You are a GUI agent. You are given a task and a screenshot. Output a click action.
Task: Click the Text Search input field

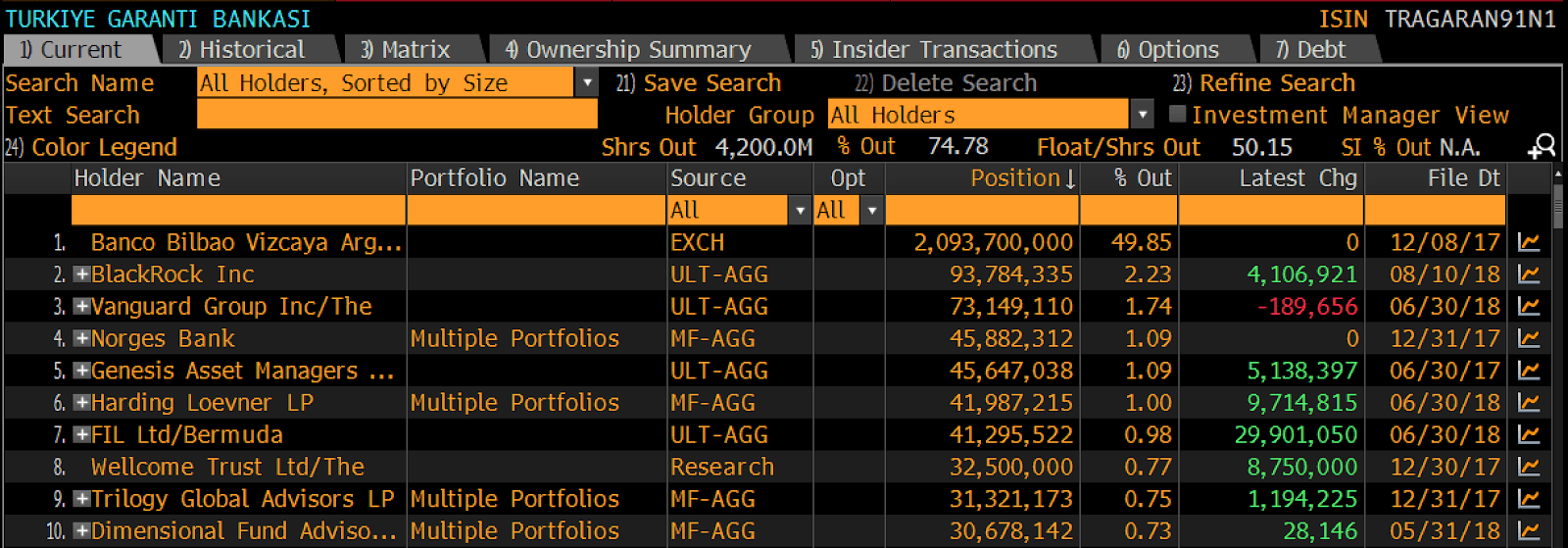(x=397, y=115)
